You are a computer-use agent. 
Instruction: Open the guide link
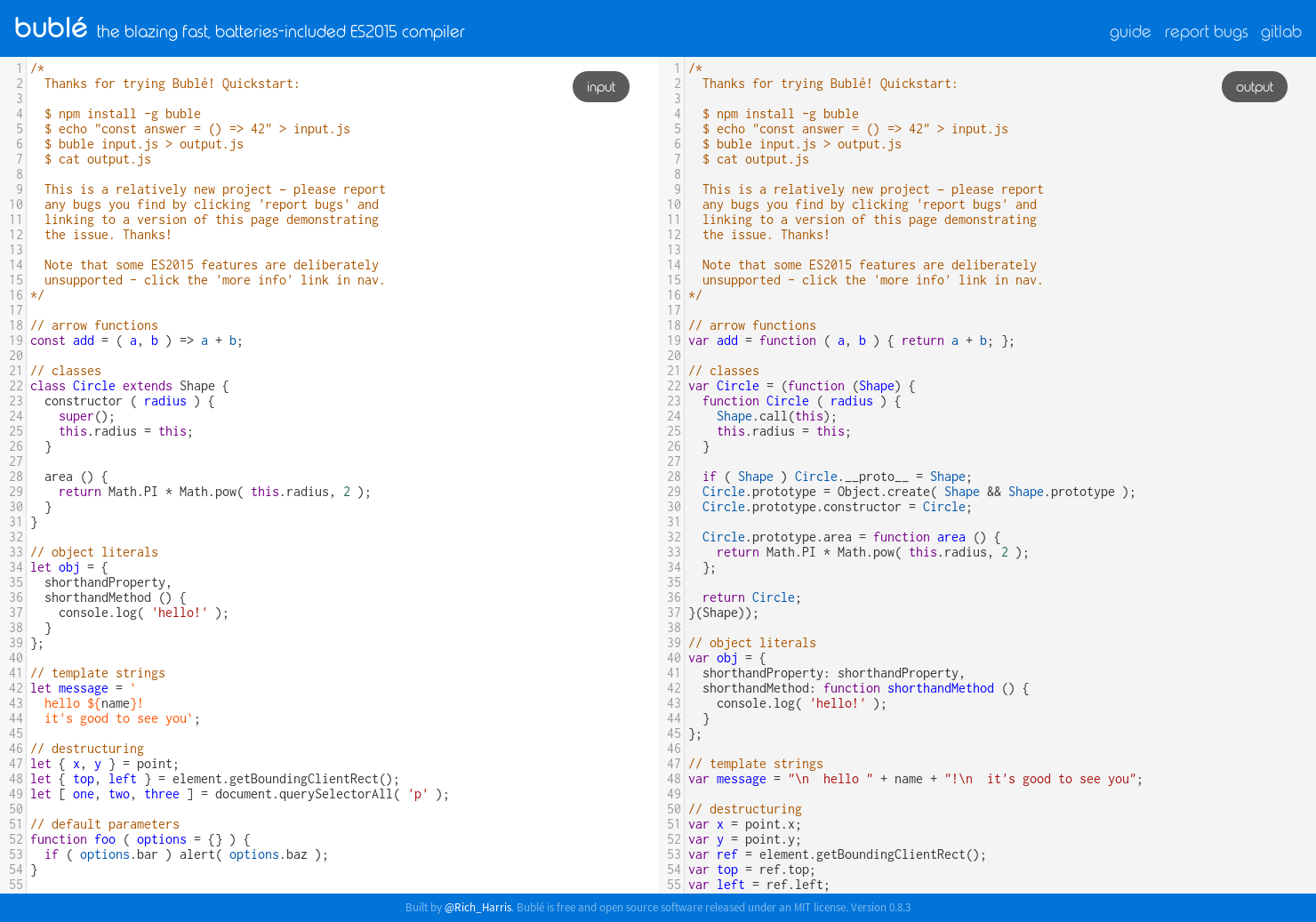[x=1130, y=32]
